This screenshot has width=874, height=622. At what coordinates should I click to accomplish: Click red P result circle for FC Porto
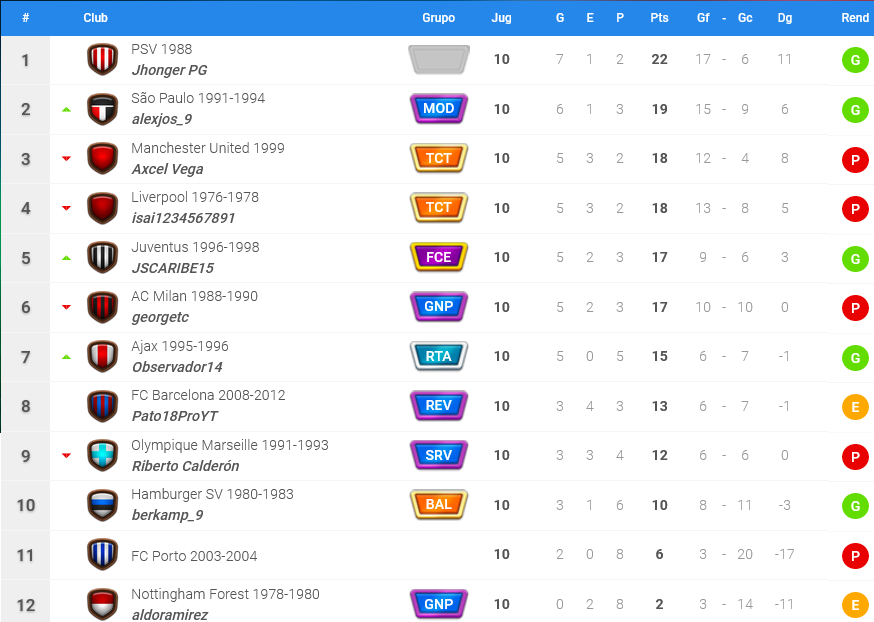coord(855,556)
